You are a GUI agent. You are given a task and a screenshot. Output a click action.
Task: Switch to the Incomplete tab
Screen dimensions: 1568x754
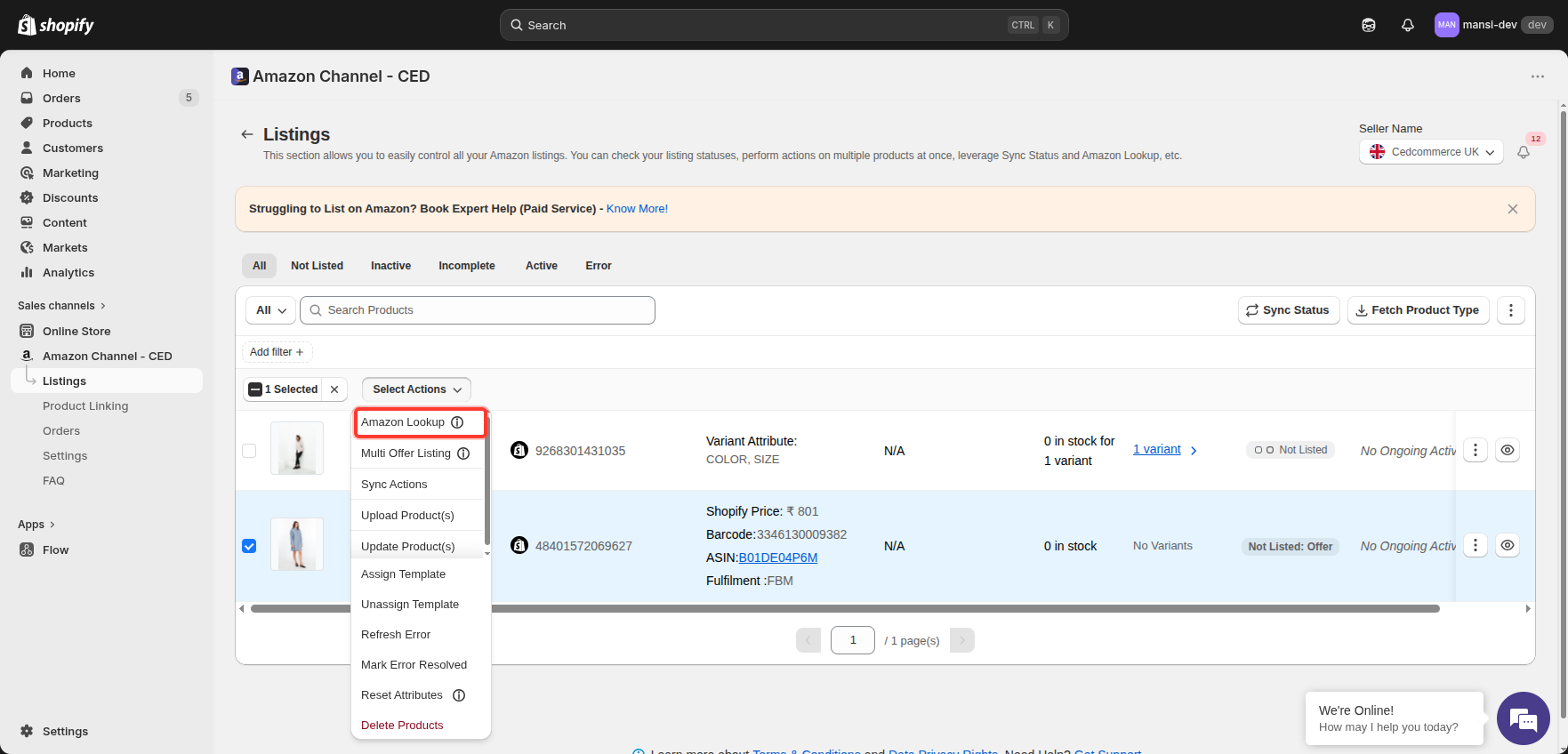pos(467,266)
